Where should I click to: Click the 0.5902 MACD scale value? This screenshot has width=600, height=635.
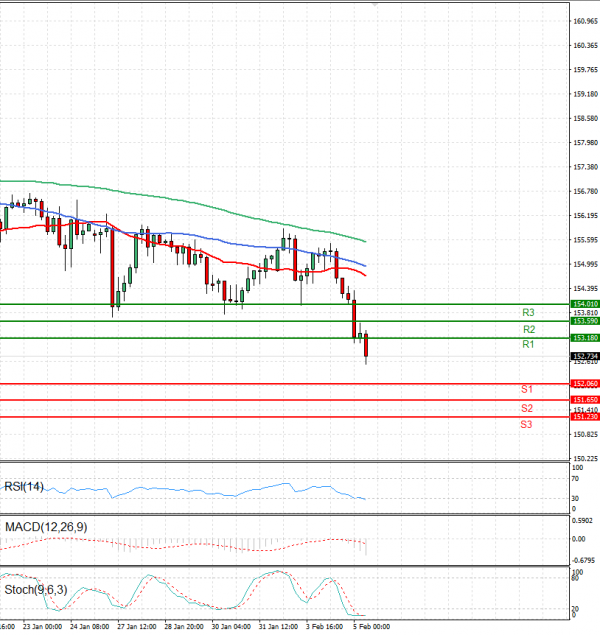click(582, 521)
